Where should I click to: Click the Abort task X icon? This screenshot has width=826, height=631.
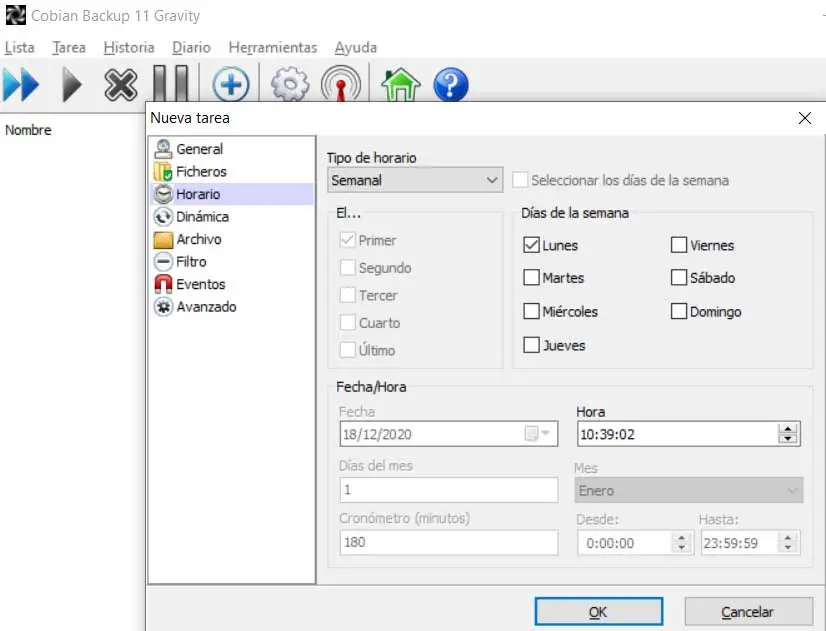[121, 84]
